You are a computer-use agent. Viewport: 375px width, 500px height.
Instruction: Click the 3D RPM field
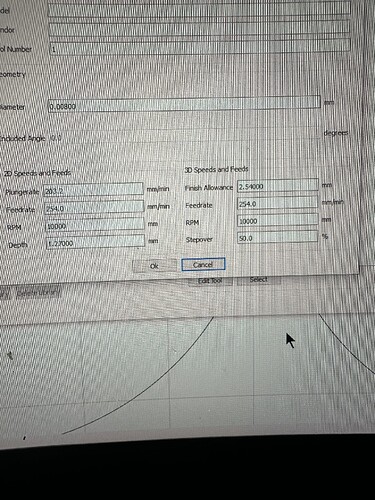(277, 220)
